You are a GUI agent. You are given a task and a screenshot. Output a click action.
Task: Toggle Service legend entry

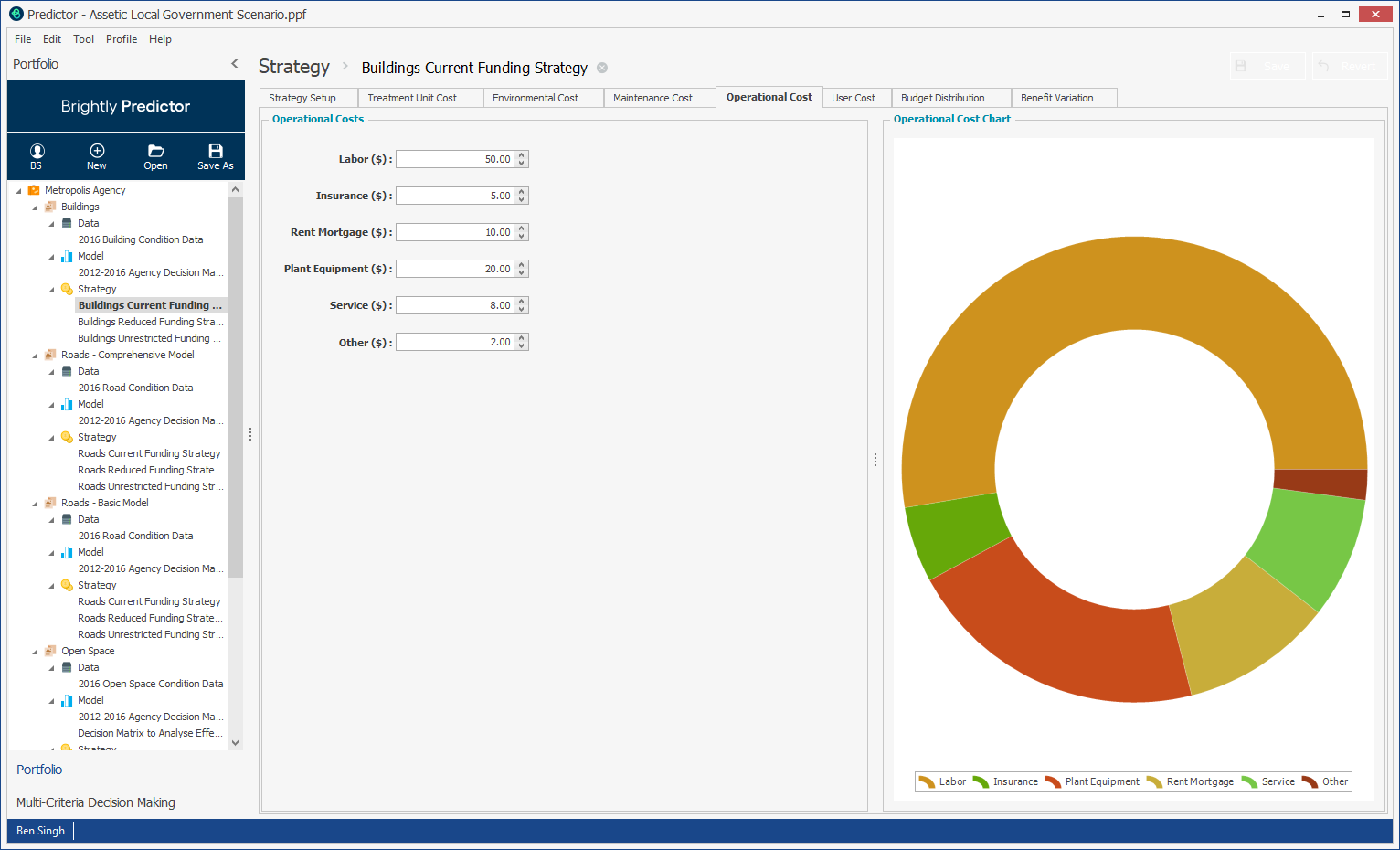(x=1268, y=781)
